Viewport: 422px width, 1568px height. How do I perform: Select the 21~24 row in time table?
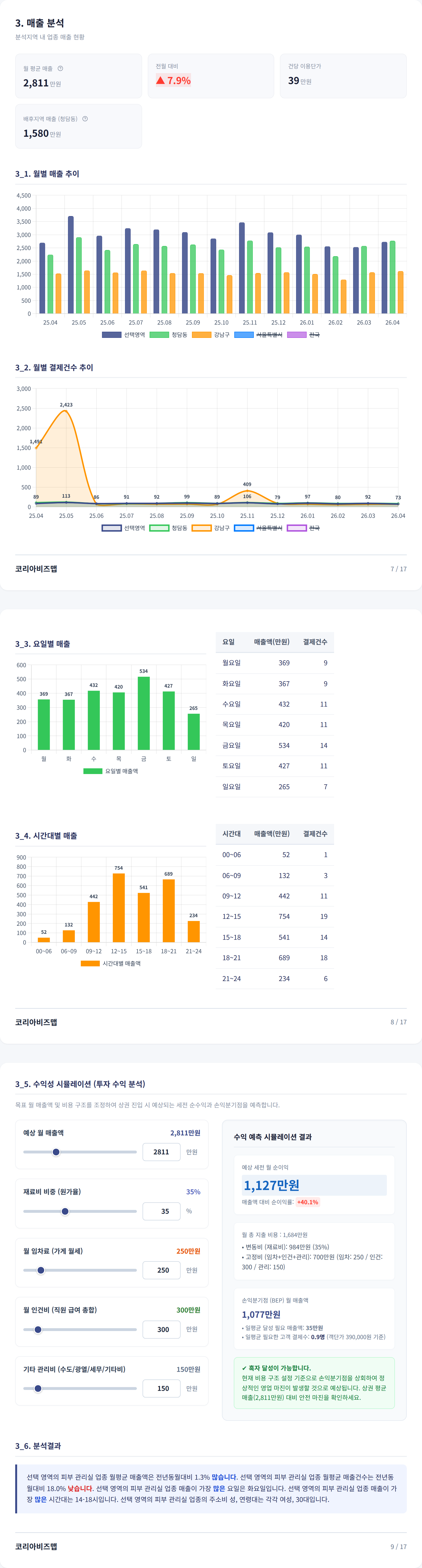pyautogui.click(x=275, y=979)
